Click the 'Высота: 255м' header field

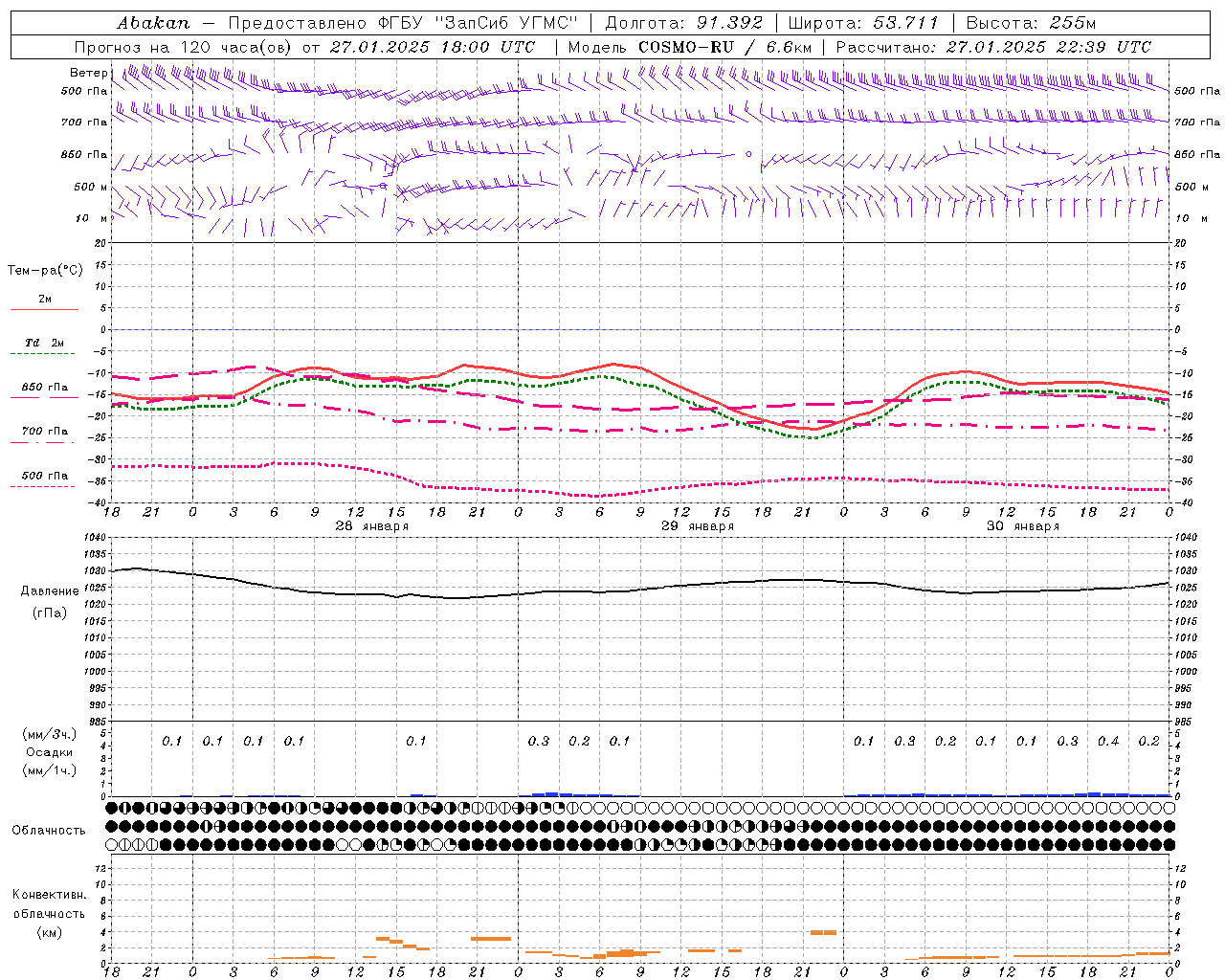[x=1031, y=23]
